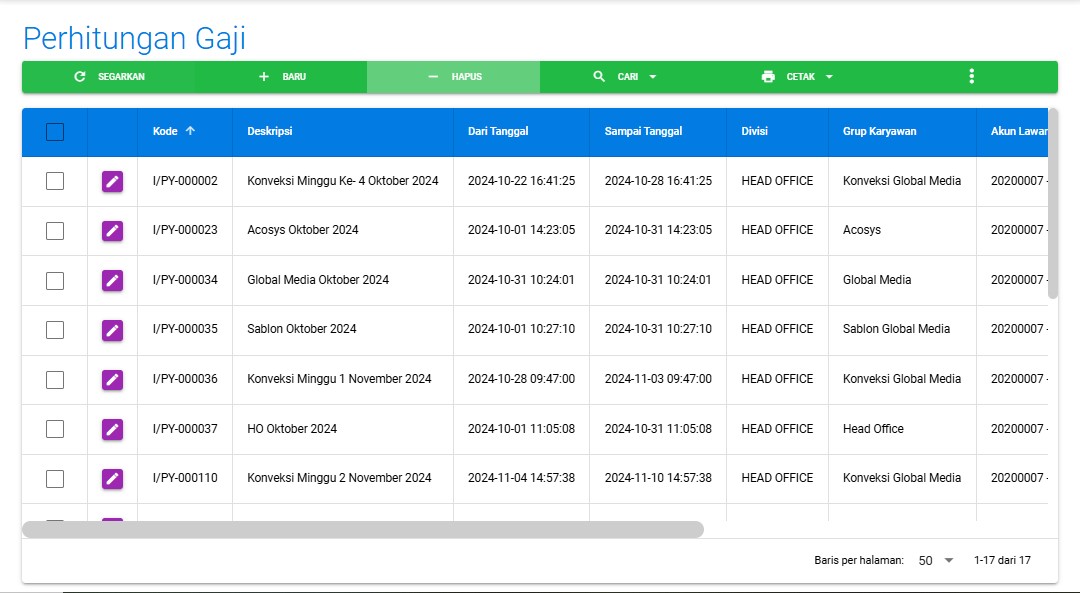
Task: Check the box for row I/PY-000023
Action: pos(55,231)
